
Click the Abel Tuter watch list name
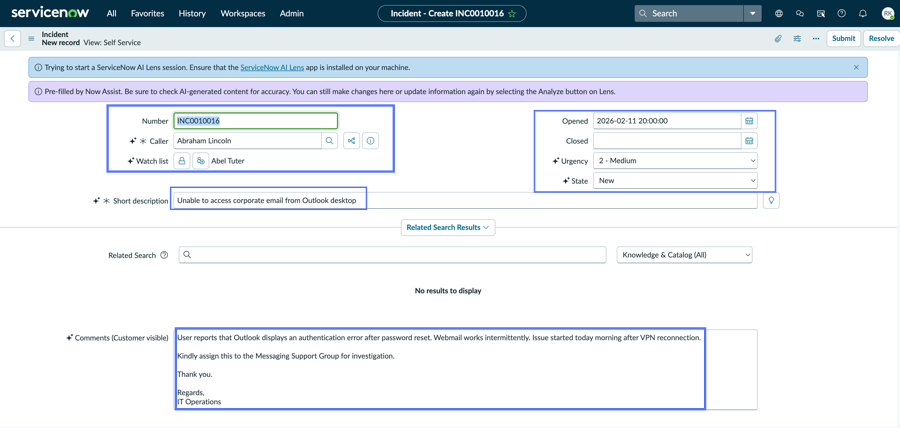point(228,161)
